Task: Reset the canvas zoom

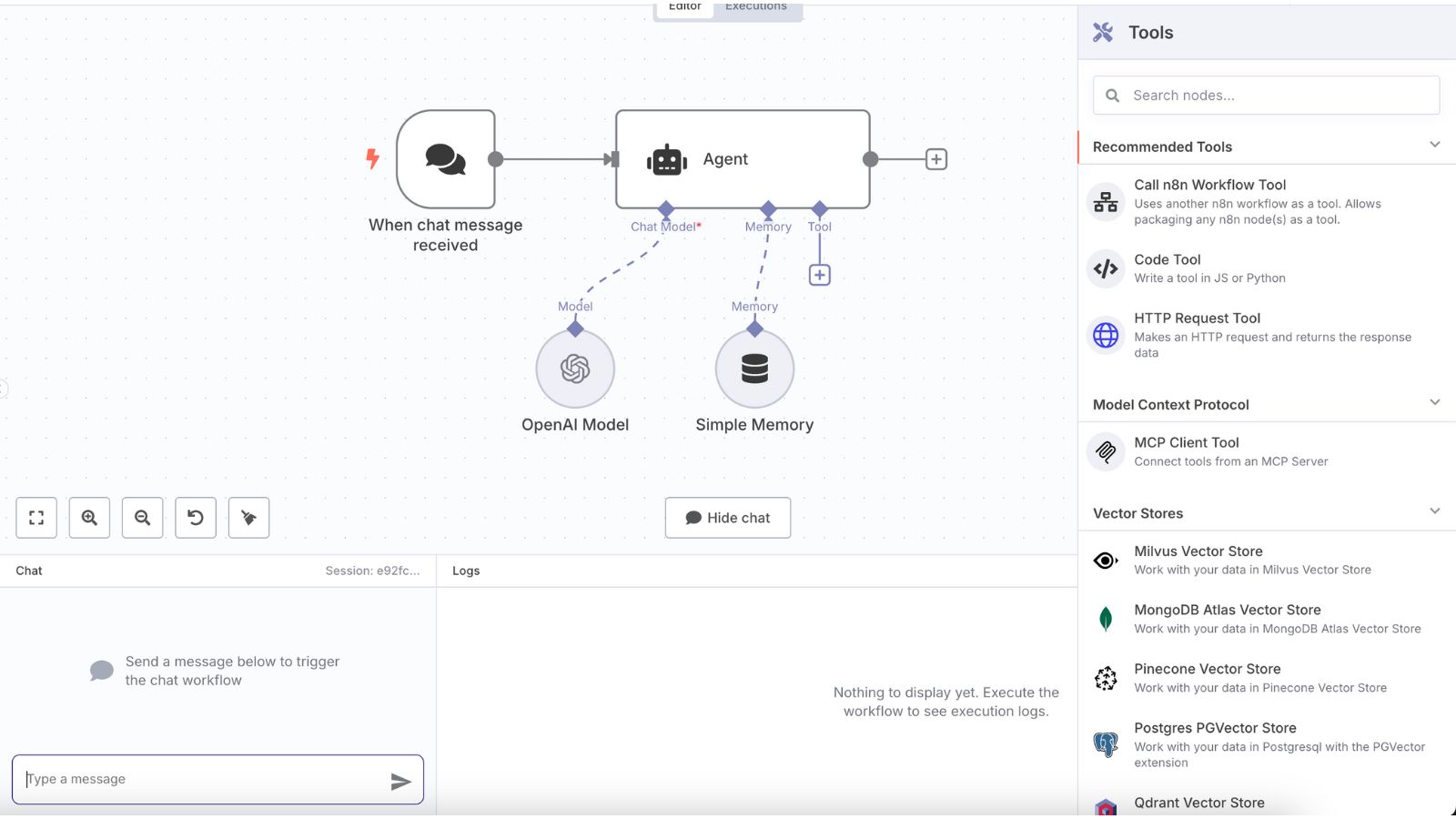Action: click(196, 518)
